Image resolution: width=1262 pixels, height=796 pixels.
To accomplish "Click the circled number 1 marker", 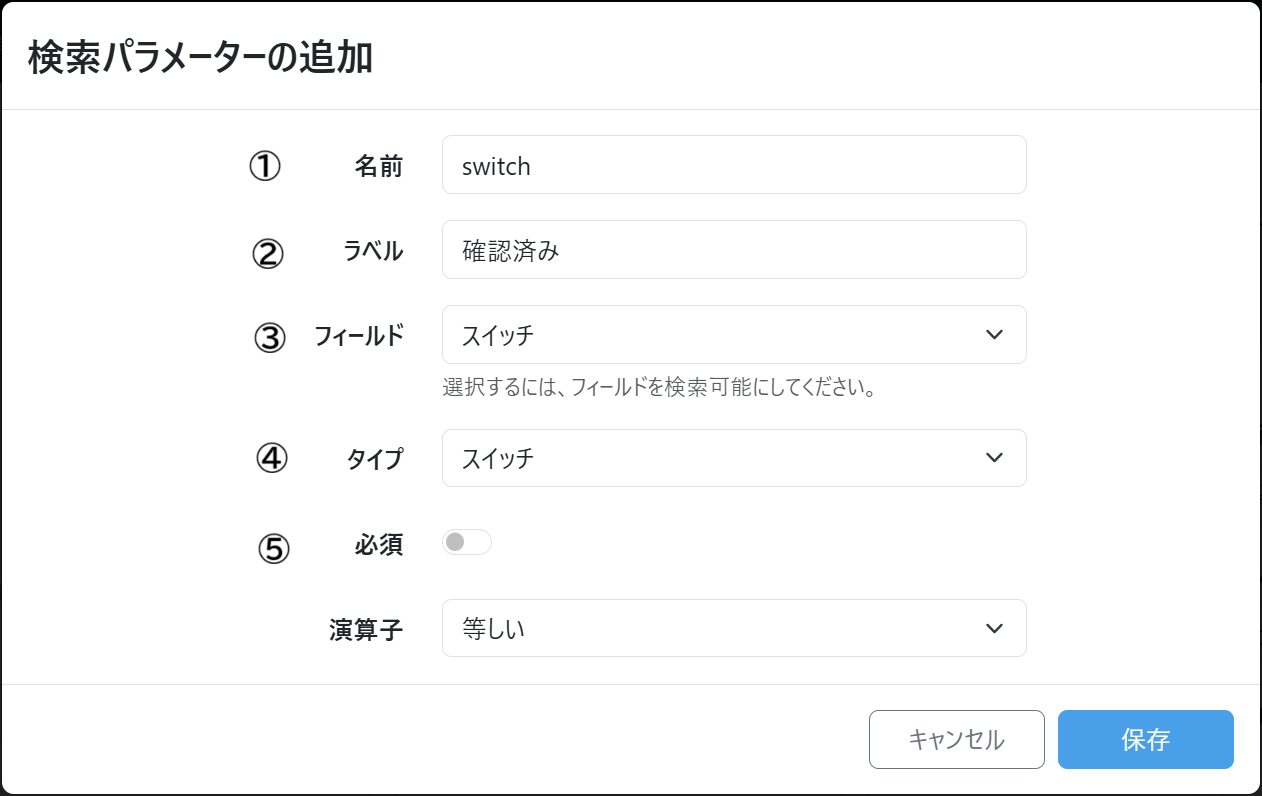I will point(265,167).
